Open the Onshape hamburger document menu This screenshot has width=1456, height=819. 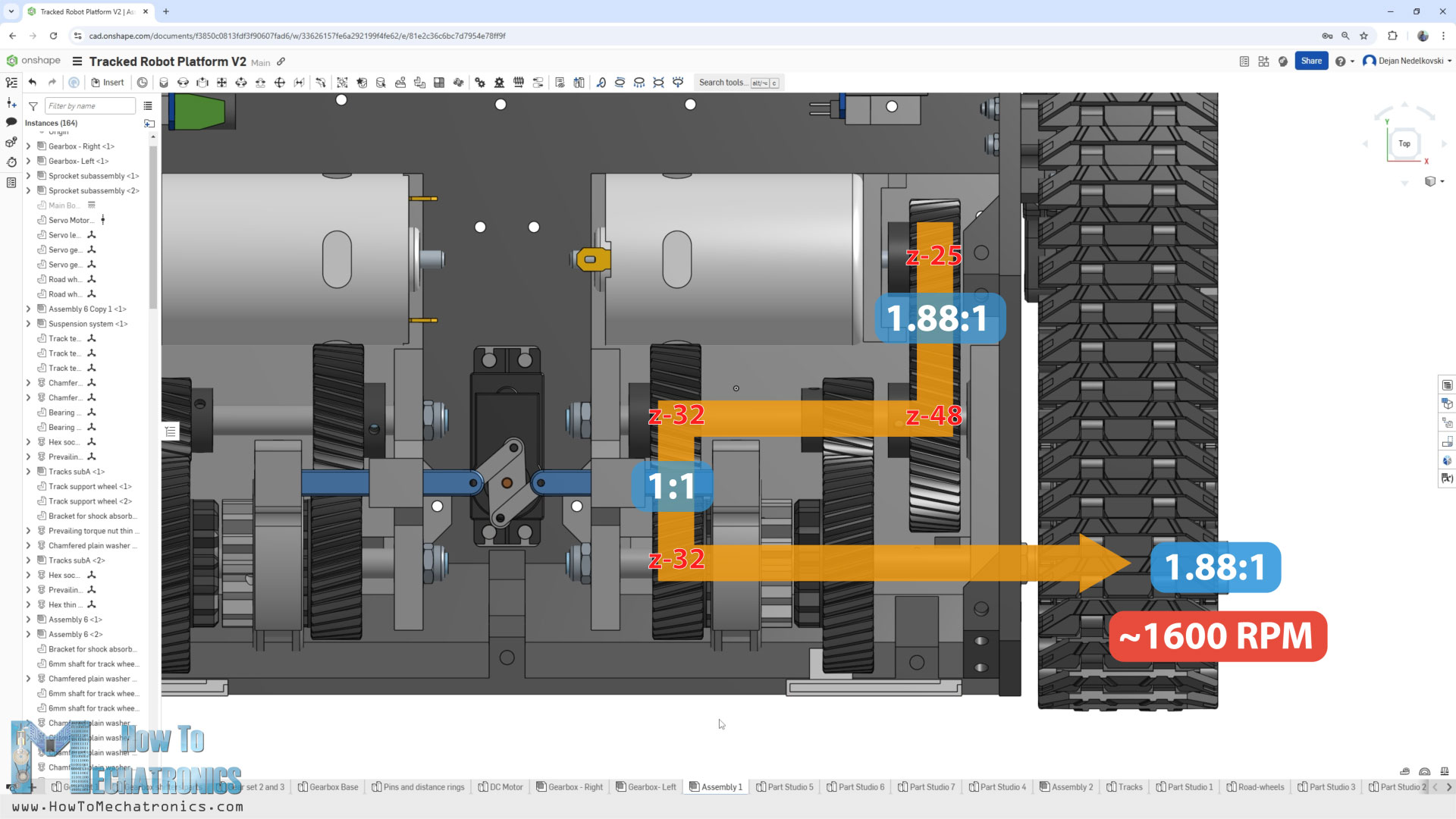(77, 61)
